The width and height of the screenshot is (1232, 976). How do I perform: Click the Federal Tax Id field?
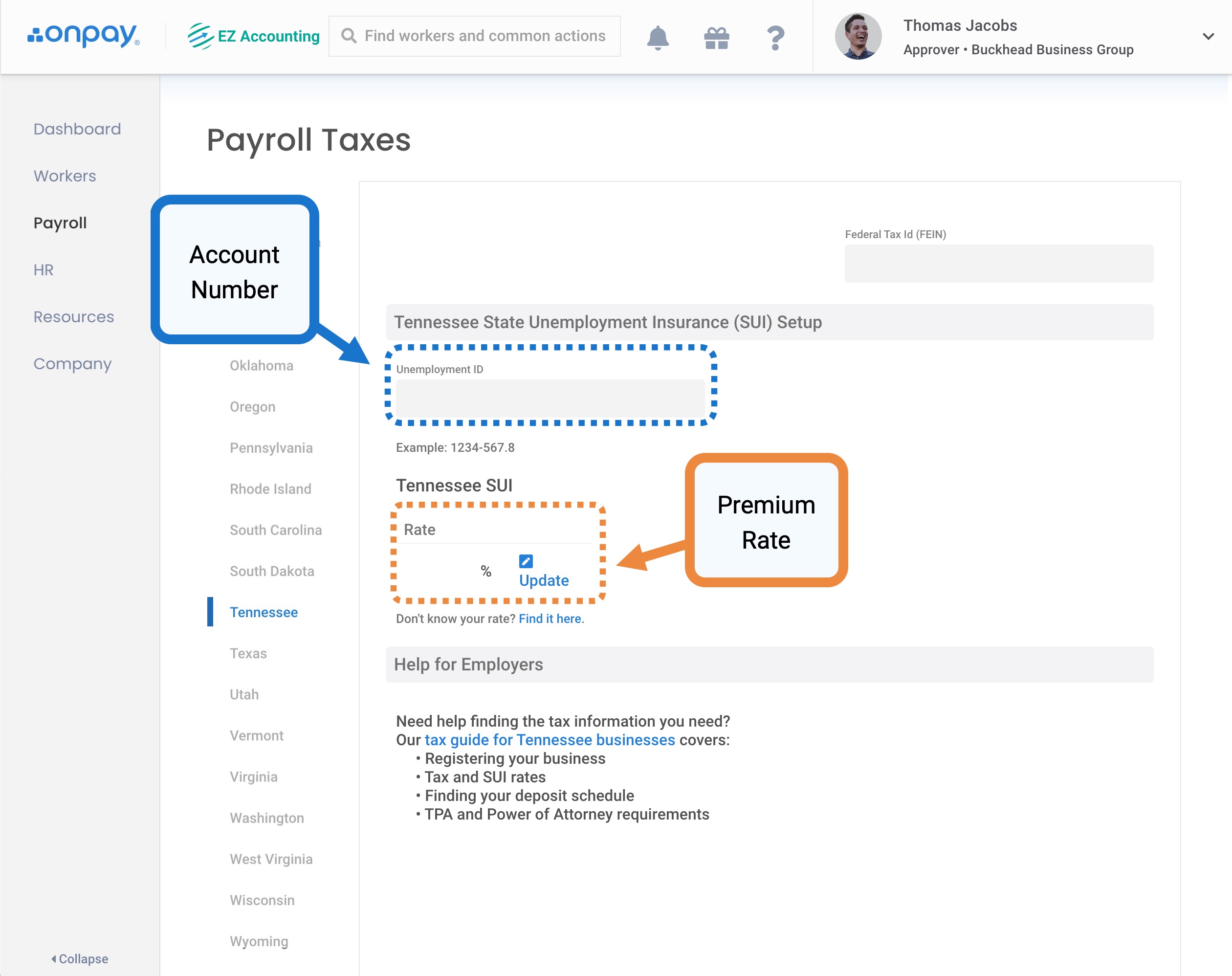(x=998, y=264)
